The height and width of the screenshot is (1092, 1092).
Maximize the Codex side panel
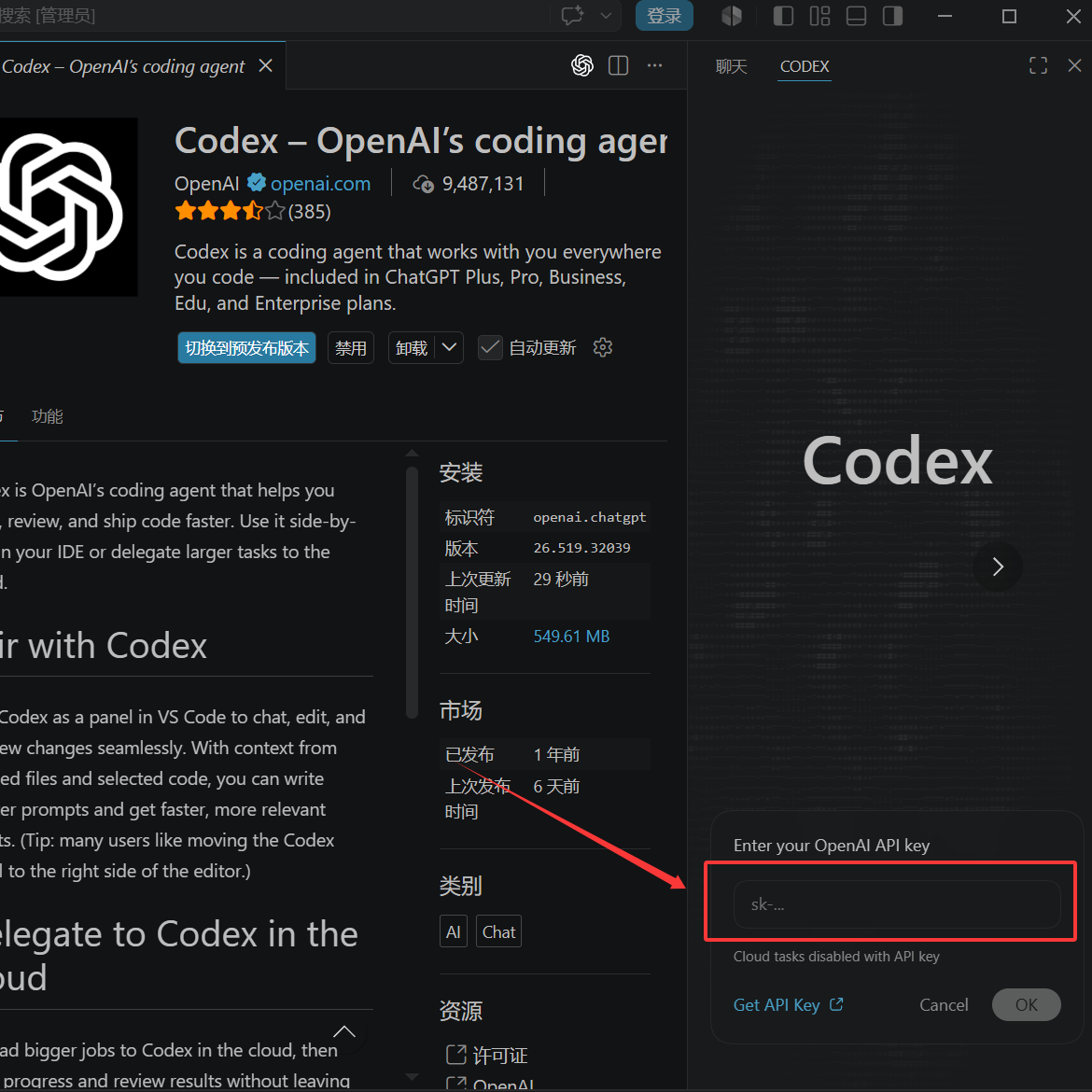pos(1038,65)
